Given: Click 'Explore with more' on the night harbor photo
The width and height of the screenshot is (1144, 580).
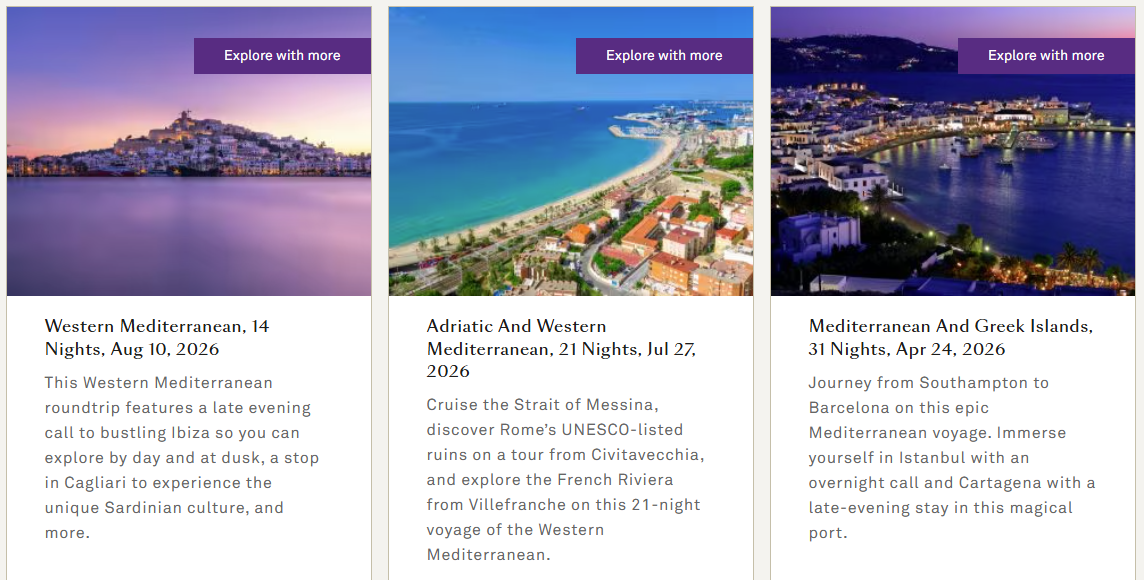Looking at the screenshot, I should pos(1046,56).
